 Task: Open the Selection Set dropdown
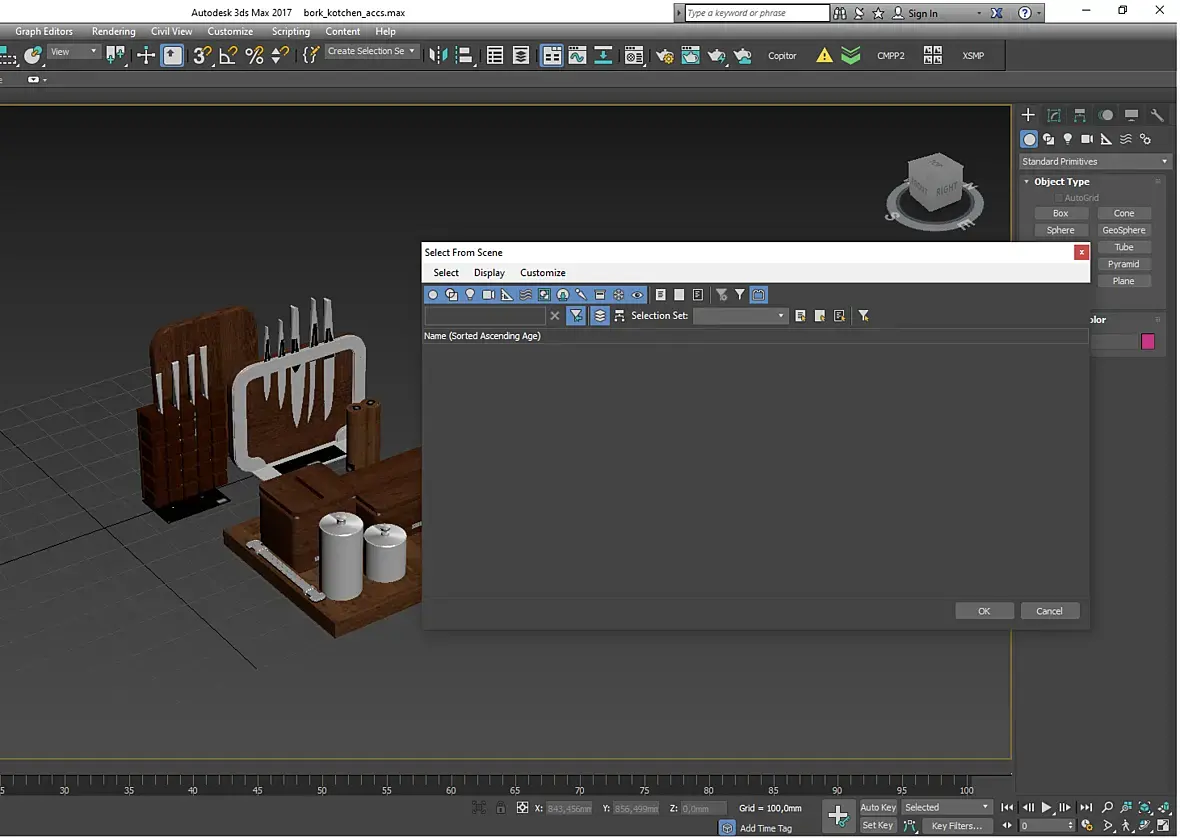741,316
